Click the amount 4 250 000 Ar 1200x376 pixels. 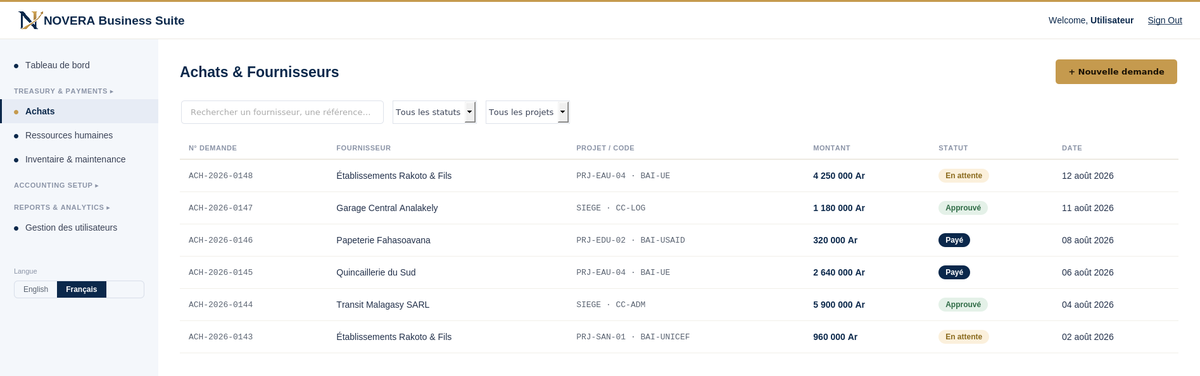click(x=839, y=176)
